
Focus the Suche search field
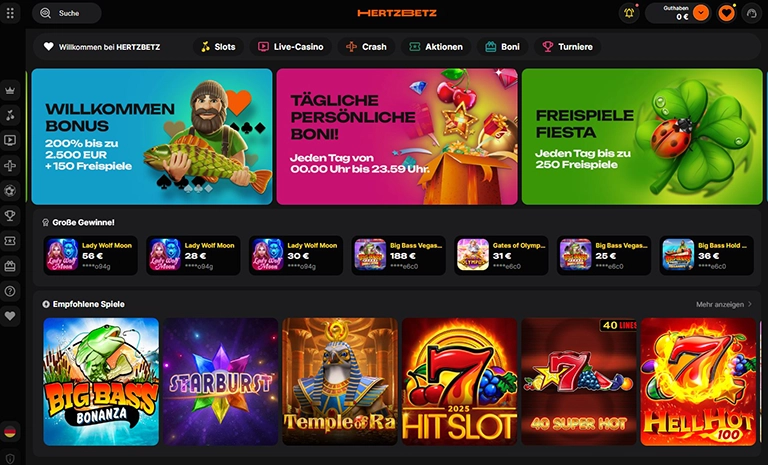pos(67,13)
